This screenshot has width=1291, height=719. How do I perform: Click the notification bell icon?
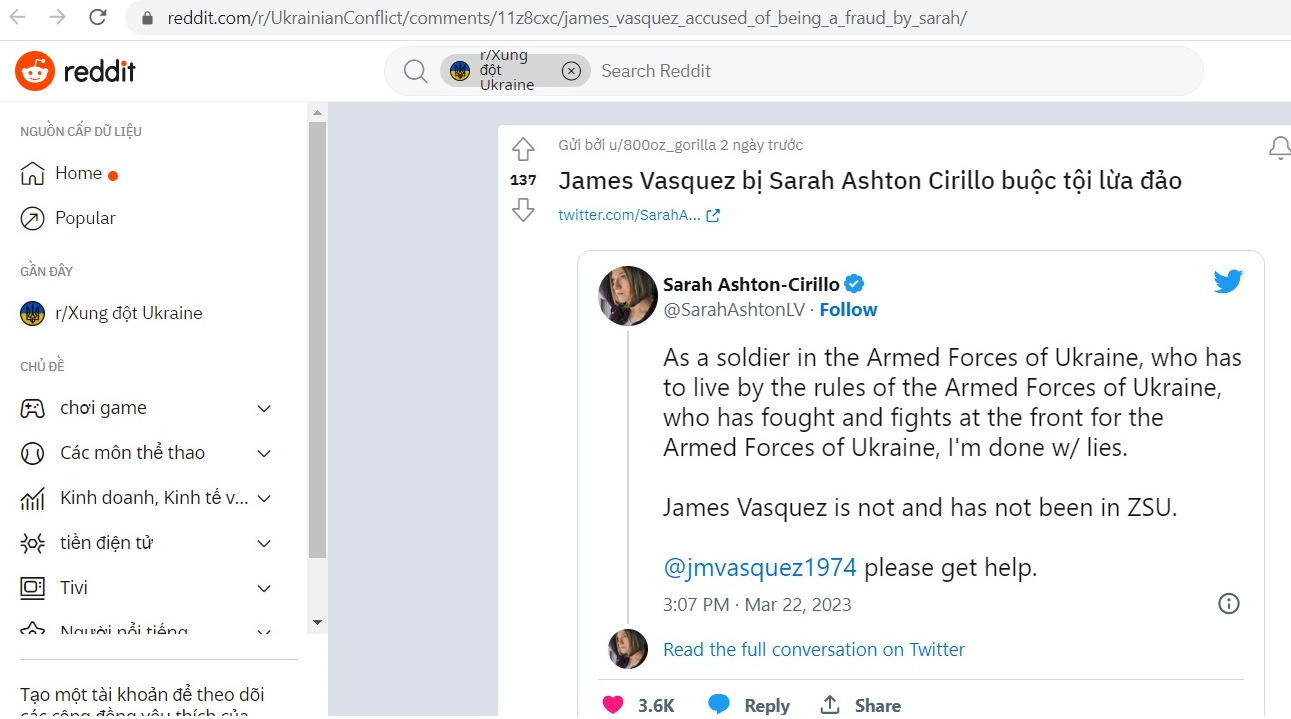(1279, 149)
